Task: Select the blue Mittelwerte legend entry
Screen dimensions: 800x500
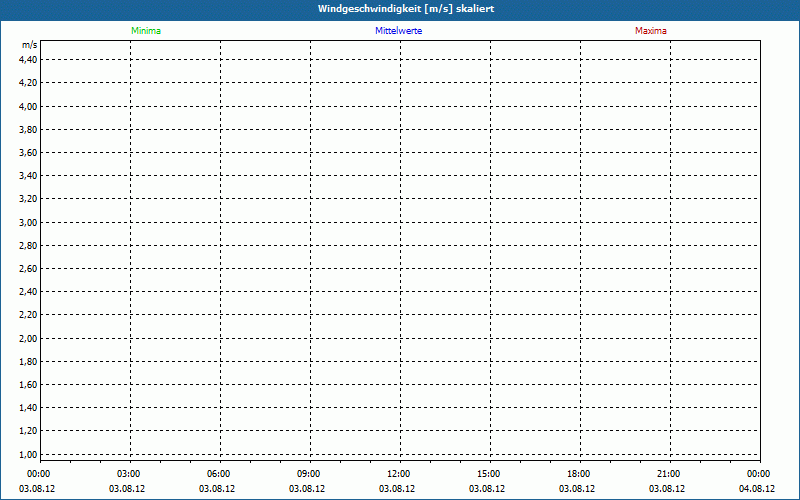Action: (399, 31)
